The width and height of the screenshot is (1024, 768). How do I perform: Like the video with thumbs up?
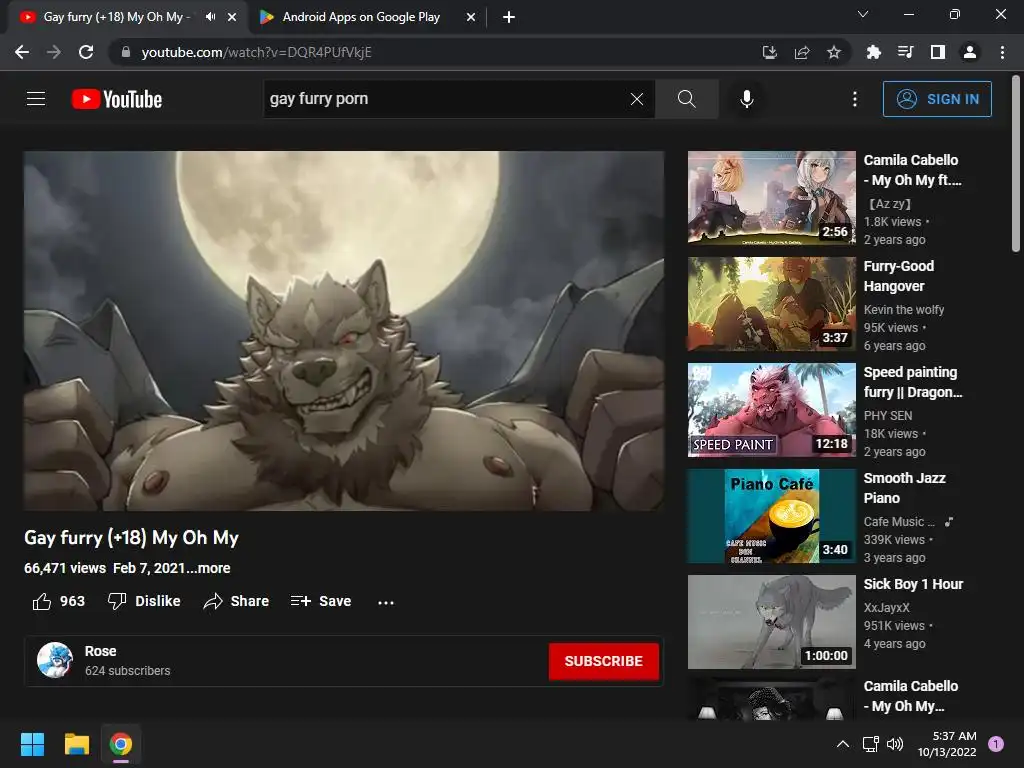[x=59, y=601]
